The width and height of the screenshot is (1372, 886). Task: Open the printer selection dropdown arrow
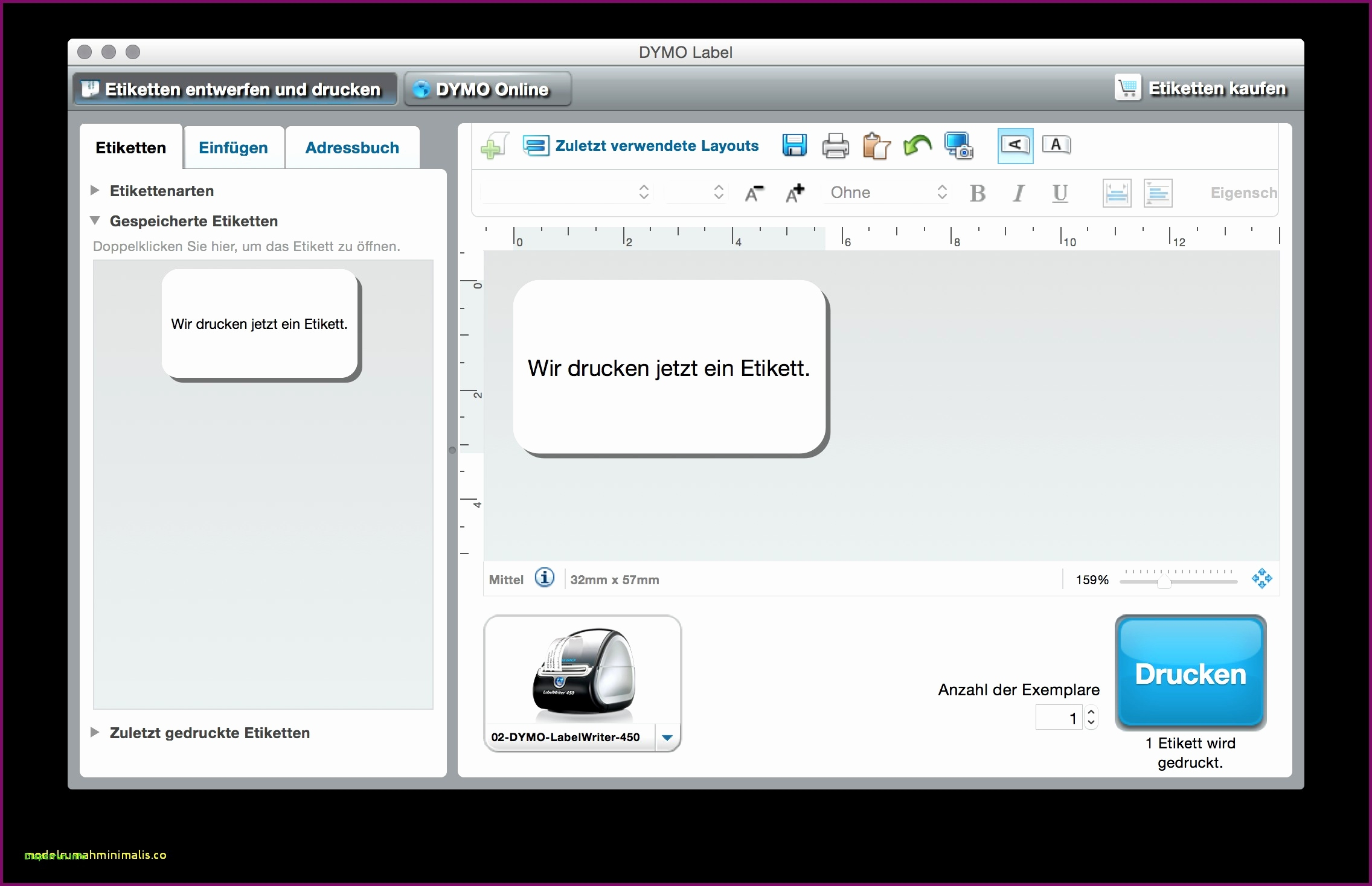coord(667,738)
